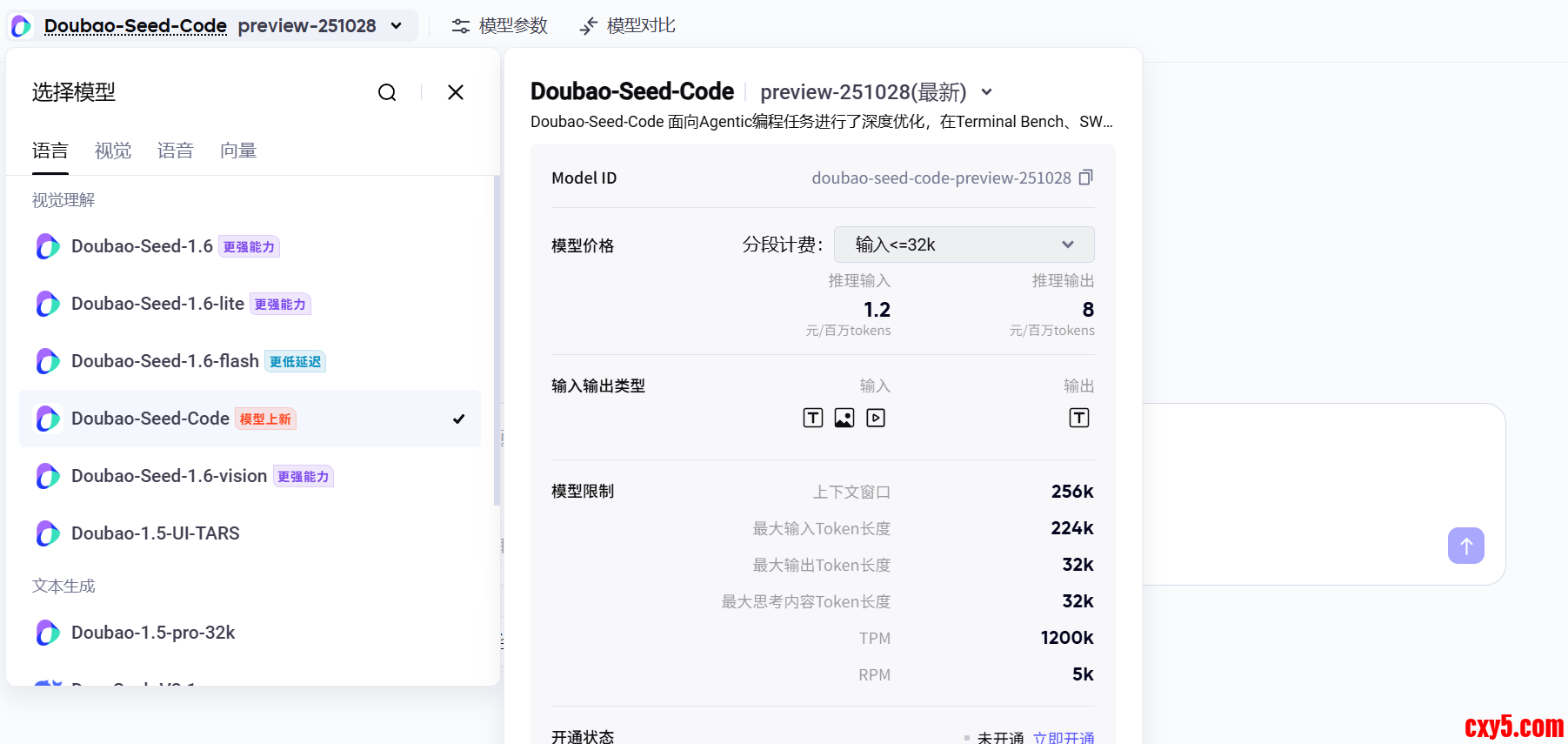
Task: Click the Doubao-Seed-Code description text
Action: (x=822, y=122)
